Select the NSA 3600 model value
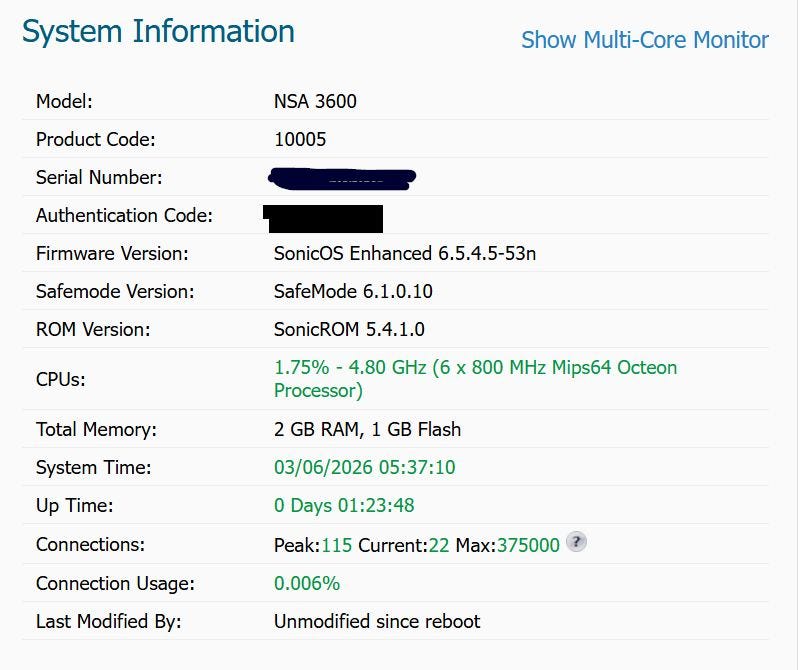This screenshot has height=670, width=804. pyautogui.click(x=315, y=101)
